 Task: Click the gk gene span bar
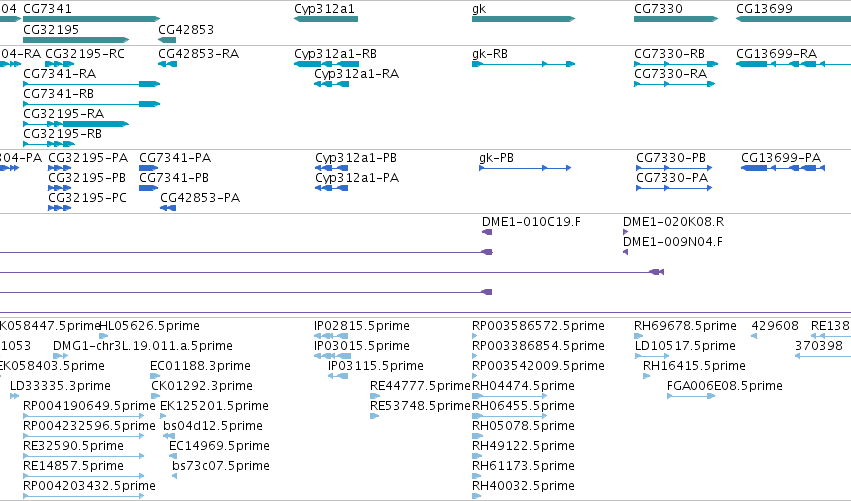point(523,19)
